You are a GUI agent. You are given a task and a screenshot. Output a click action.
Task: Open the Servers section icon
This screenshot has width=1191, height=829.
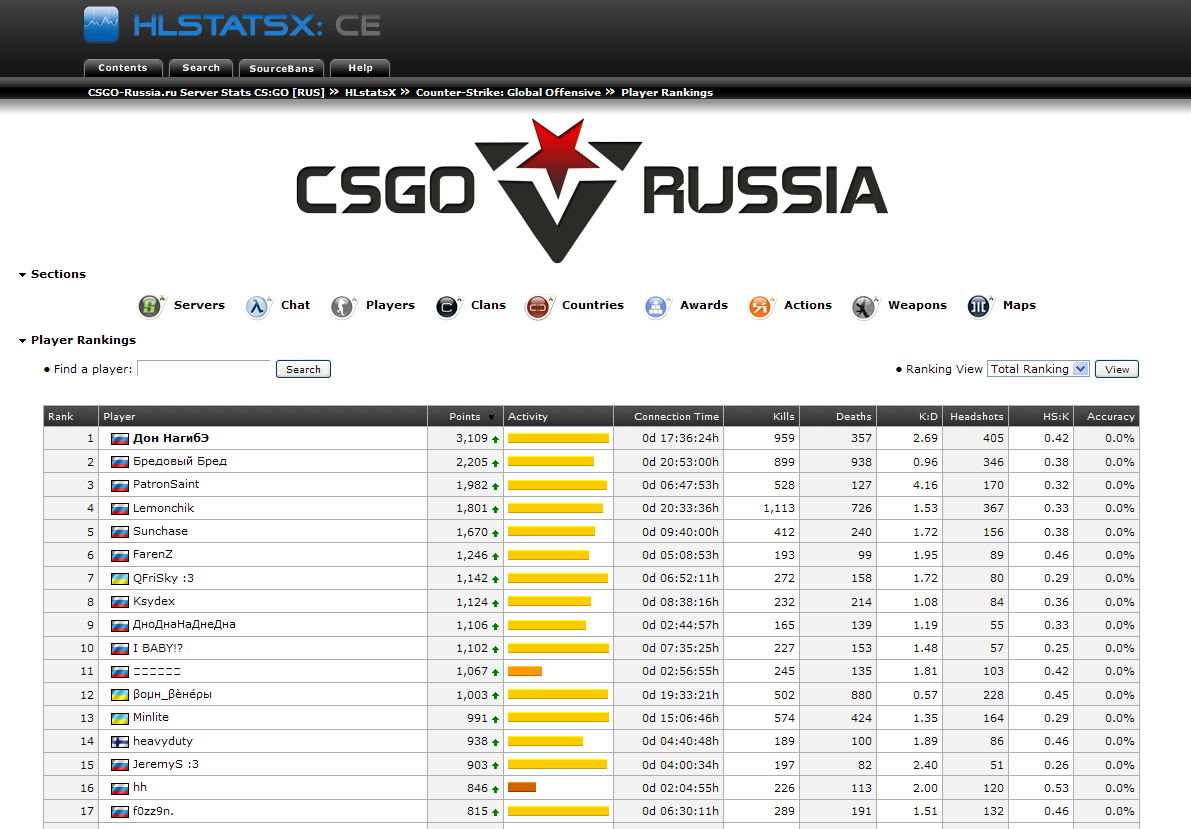click(x=151, y=306)
